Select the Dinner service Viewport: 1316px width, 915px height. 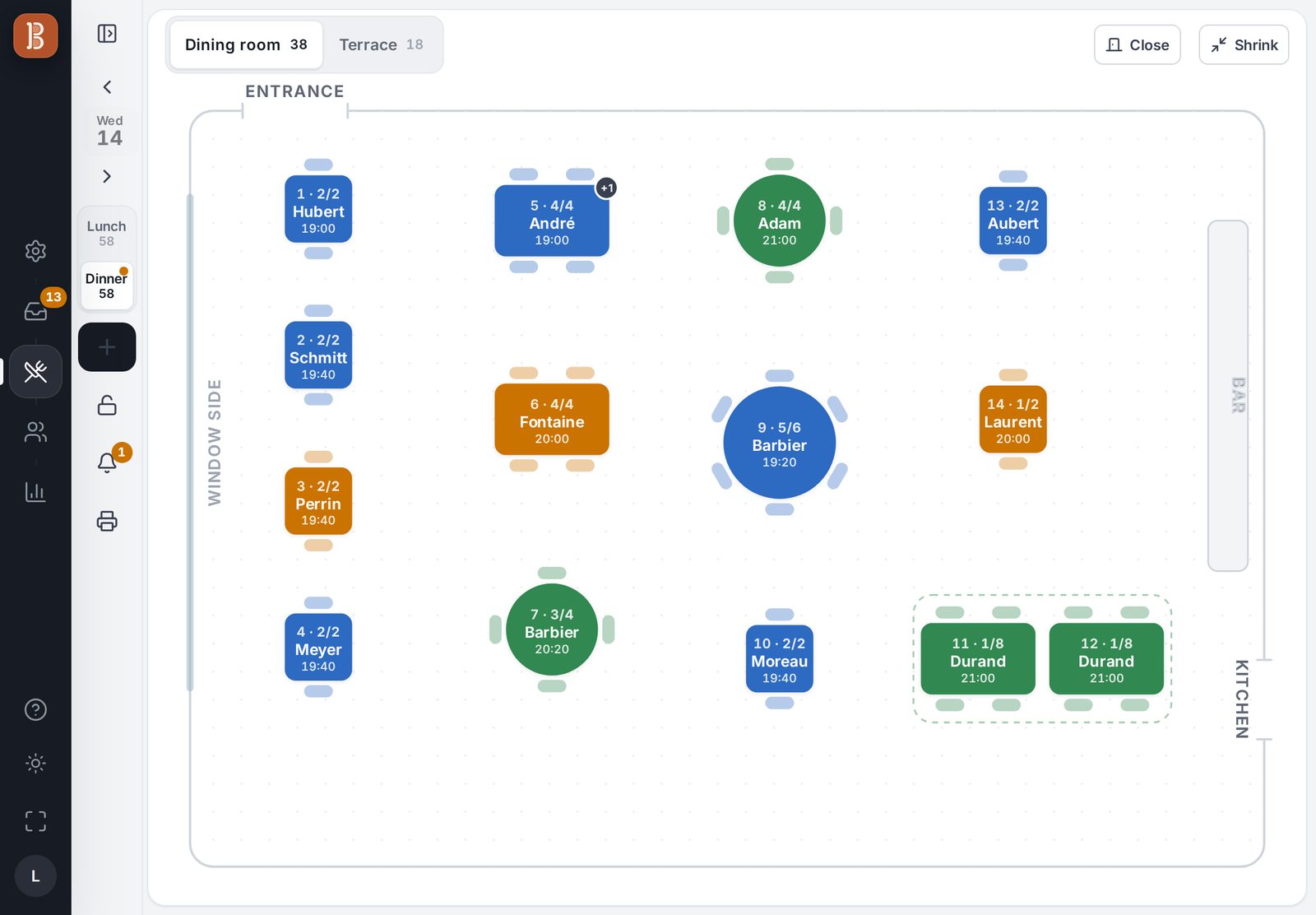(x=107, y=286)
